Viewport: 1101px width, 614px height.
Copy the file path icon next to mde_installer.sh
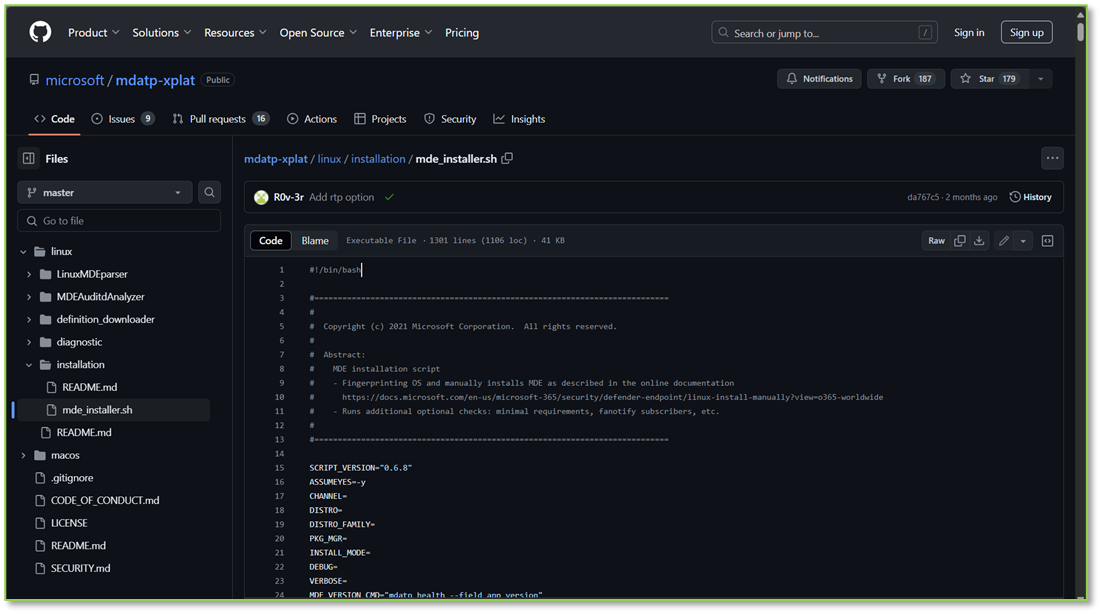507,158
